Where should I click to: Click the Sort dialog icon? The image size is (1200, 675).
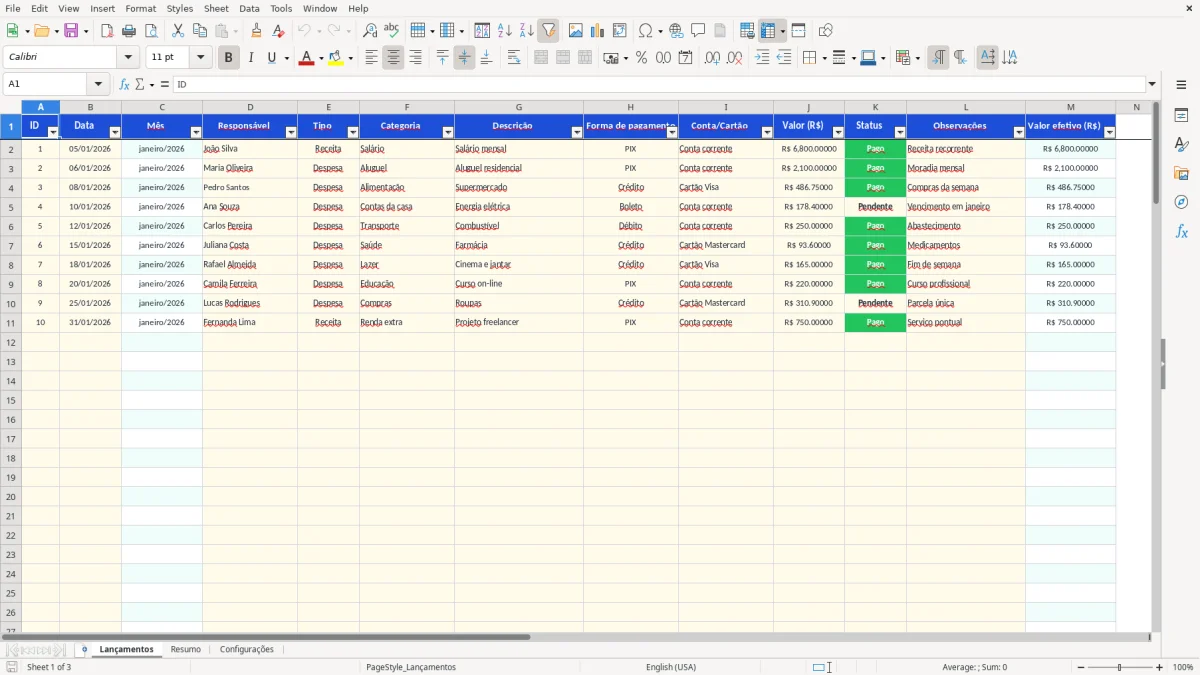click(x=482, y=31)
